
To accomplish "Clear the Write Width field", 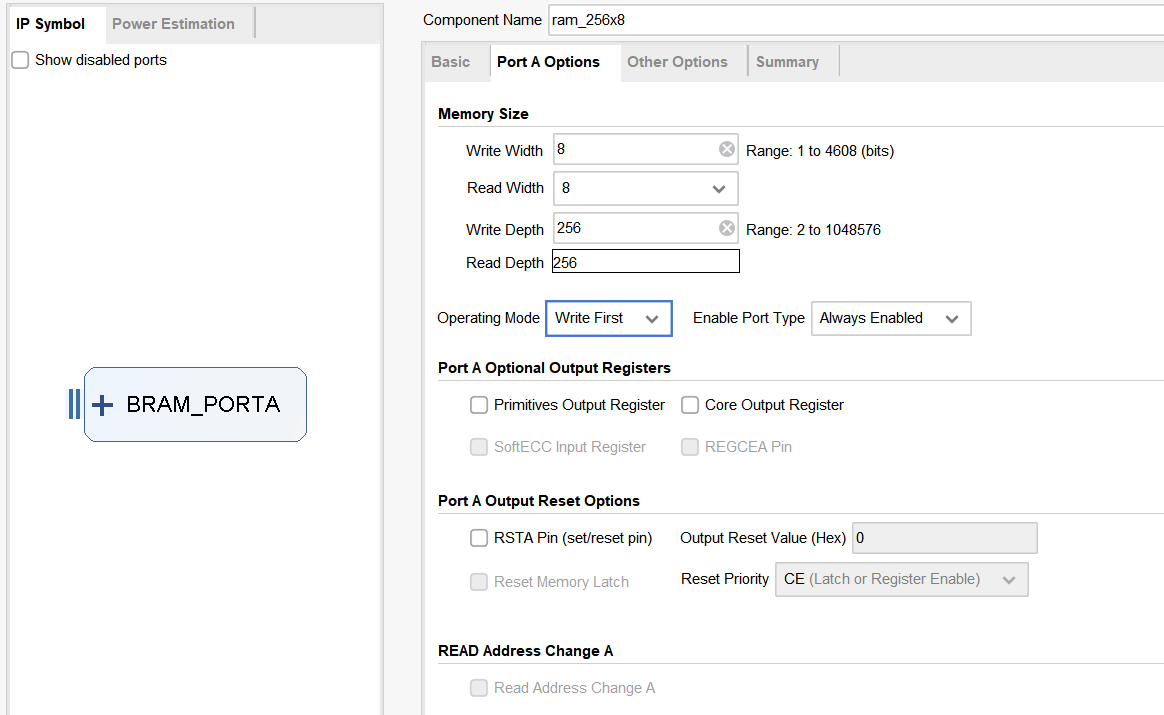I will [727, 150].
